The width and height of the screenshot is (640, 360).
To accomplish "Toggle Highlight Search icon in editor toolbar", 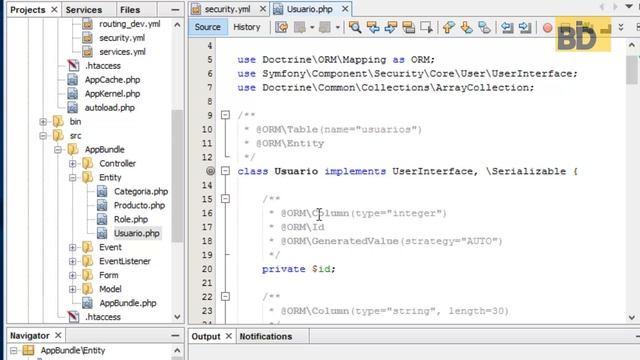I will coord(409,27).
